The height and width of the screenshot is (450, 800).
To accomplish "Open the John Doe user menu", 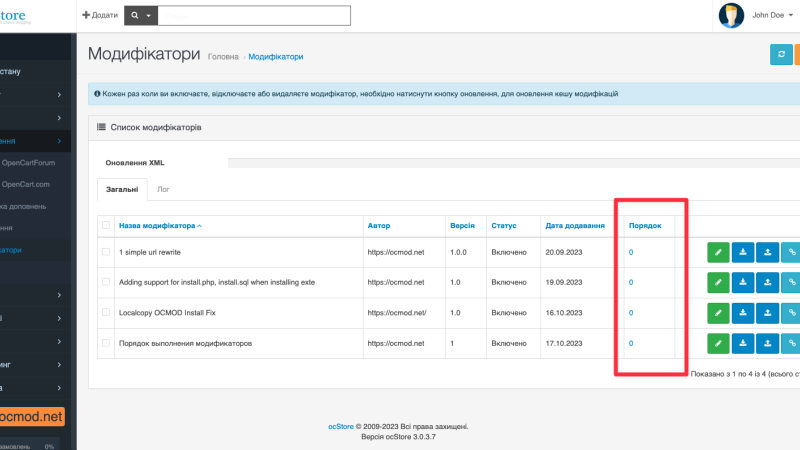I will coord(772,15).
